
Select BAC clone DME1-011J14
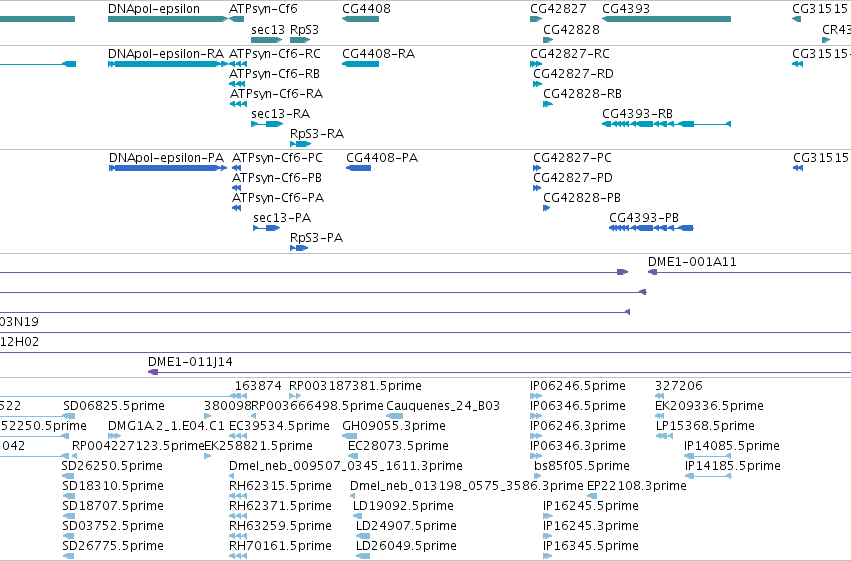pos(499,372)
